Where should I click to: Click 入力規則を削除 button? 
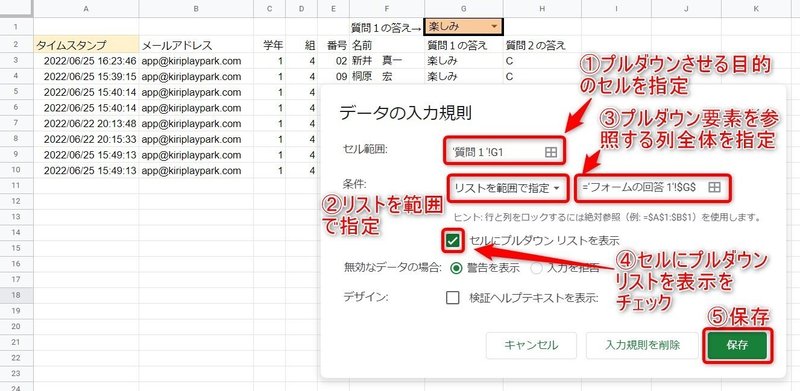coord(642,346)
